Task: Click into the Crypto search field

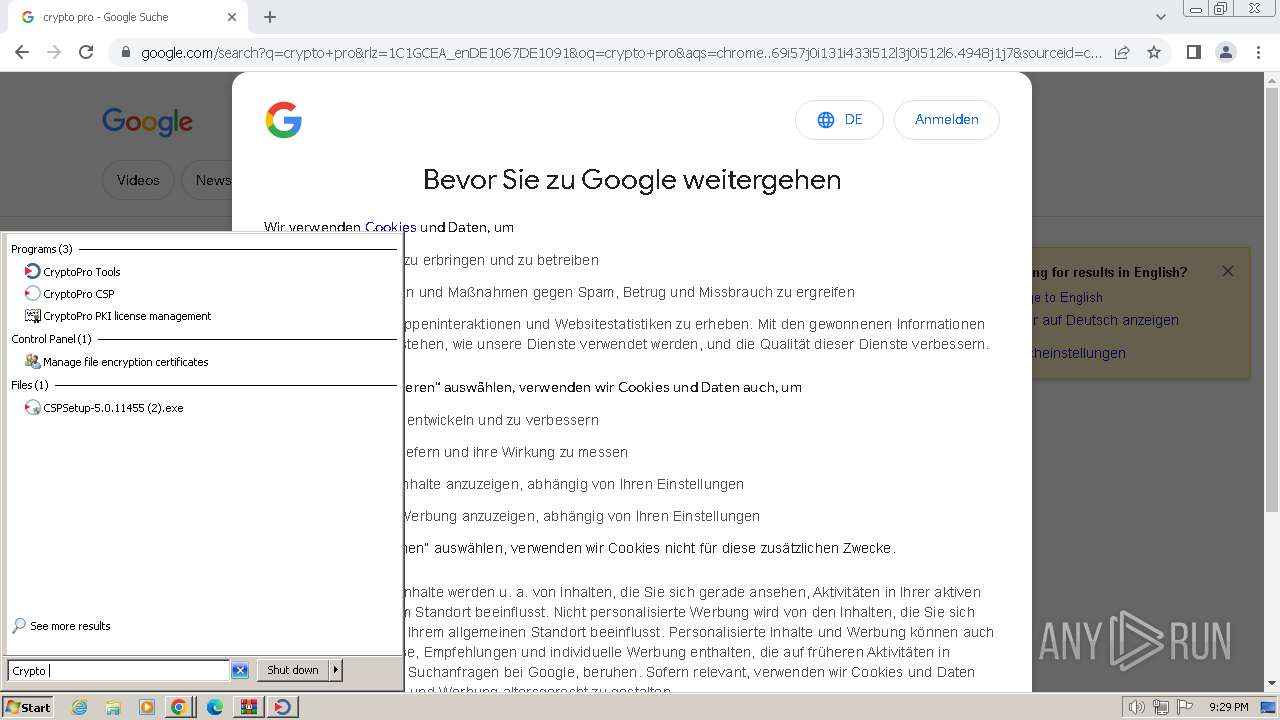Action: [x=119, y=671]
